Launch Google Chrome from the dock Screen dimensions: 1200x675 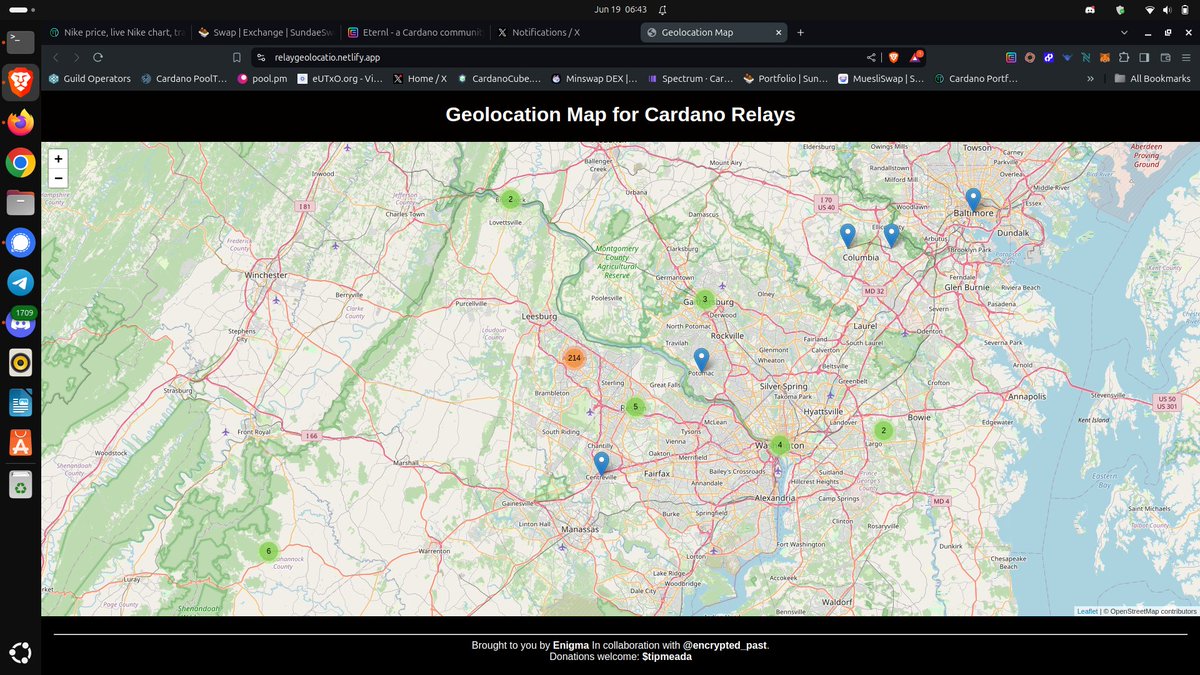pos(20,162)
